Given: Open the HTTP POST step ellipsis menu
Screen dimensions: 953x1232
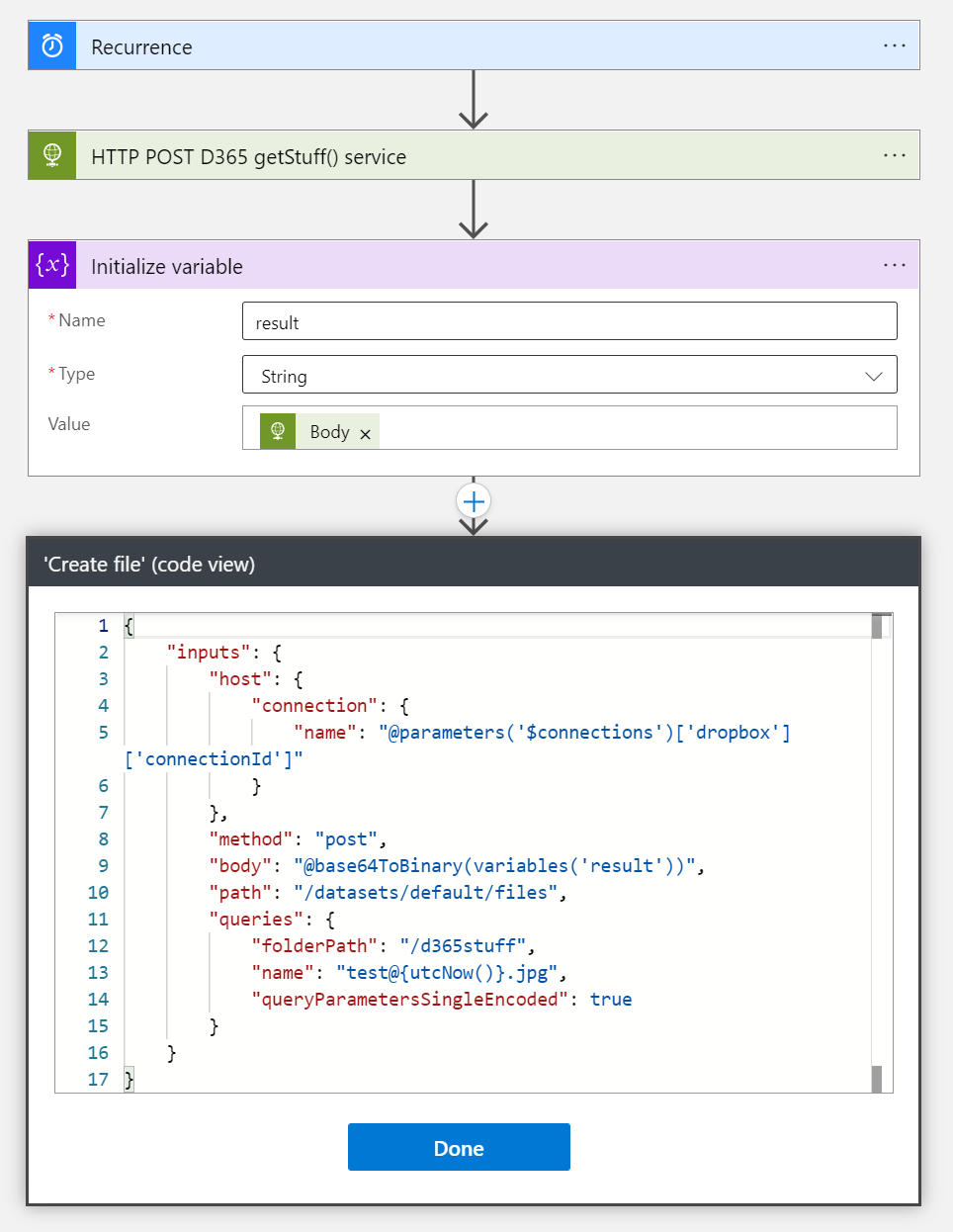Looking at the screenshot, I should point(895,155).
